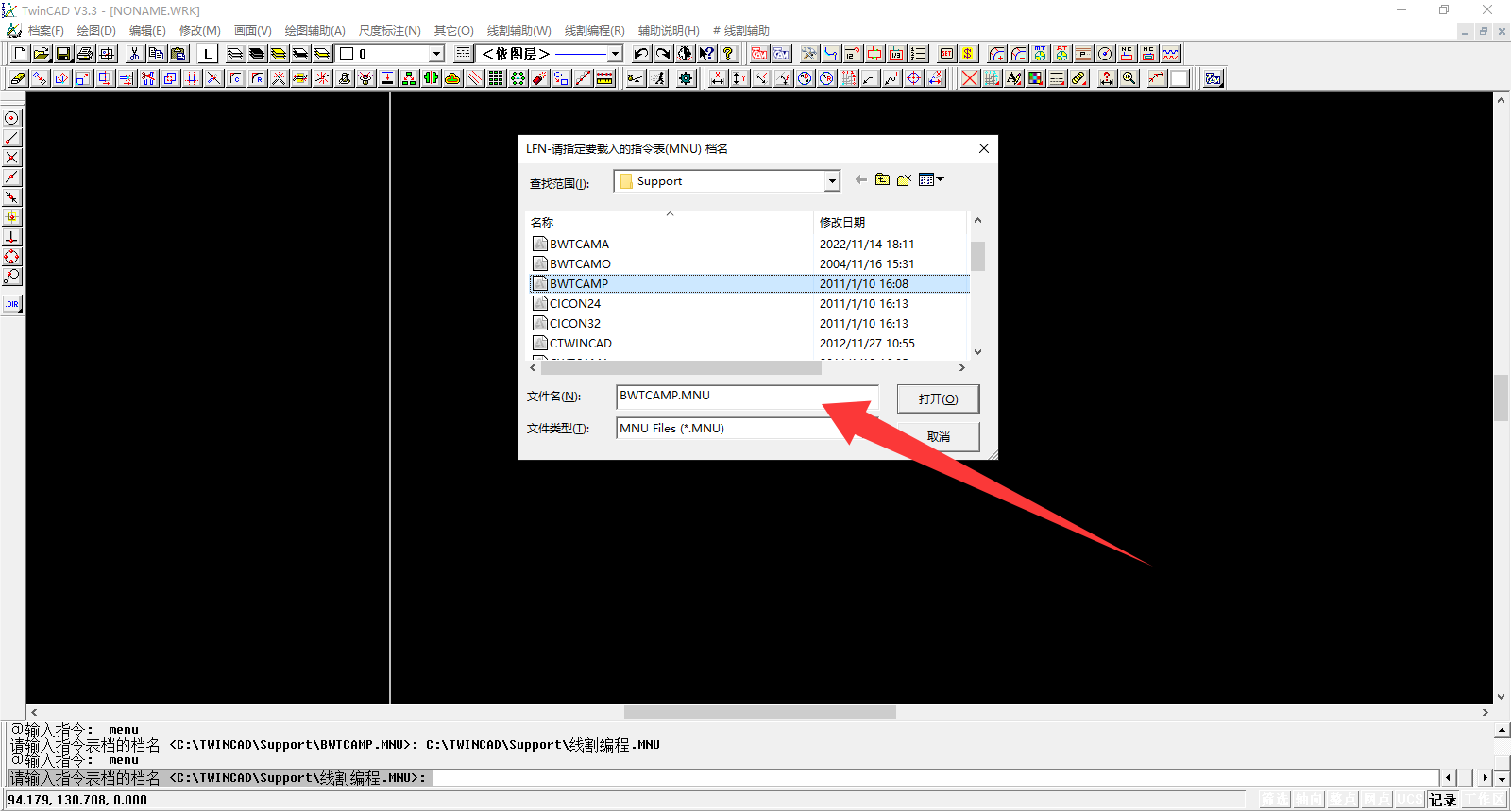Click the Print toolbar icon

tap(85, 54)
